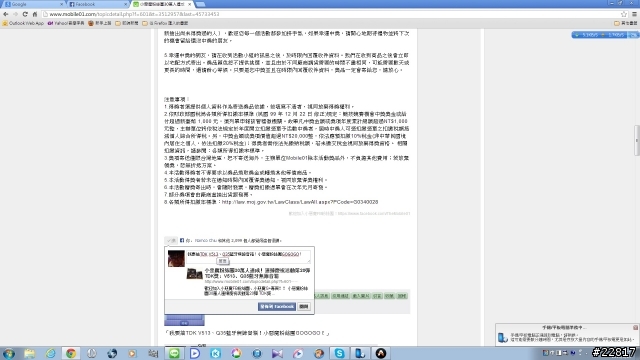
Task: Click the Facebook logo beside like count
Action: [182, 240]
